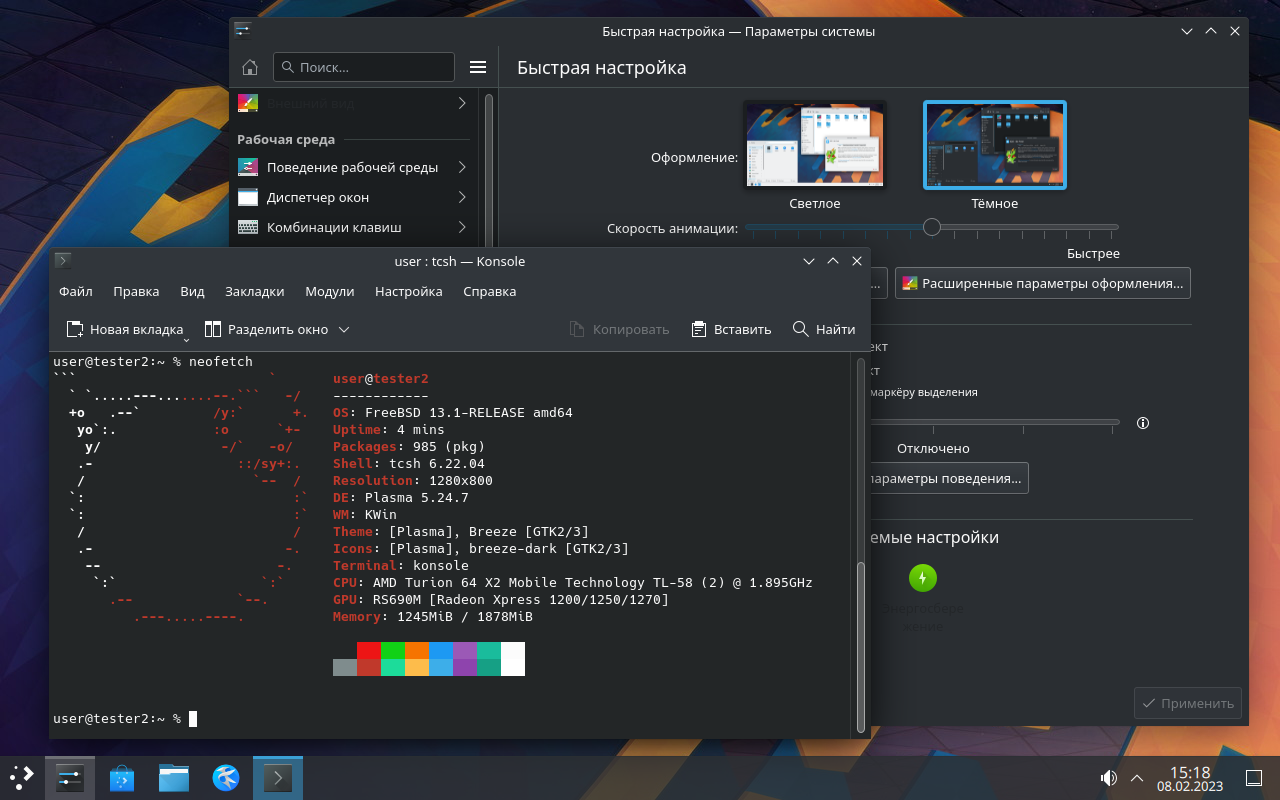1280x800 pixels.
Task: Expand the Поведение рабочей среды chevron
Action: coord(462,167)
